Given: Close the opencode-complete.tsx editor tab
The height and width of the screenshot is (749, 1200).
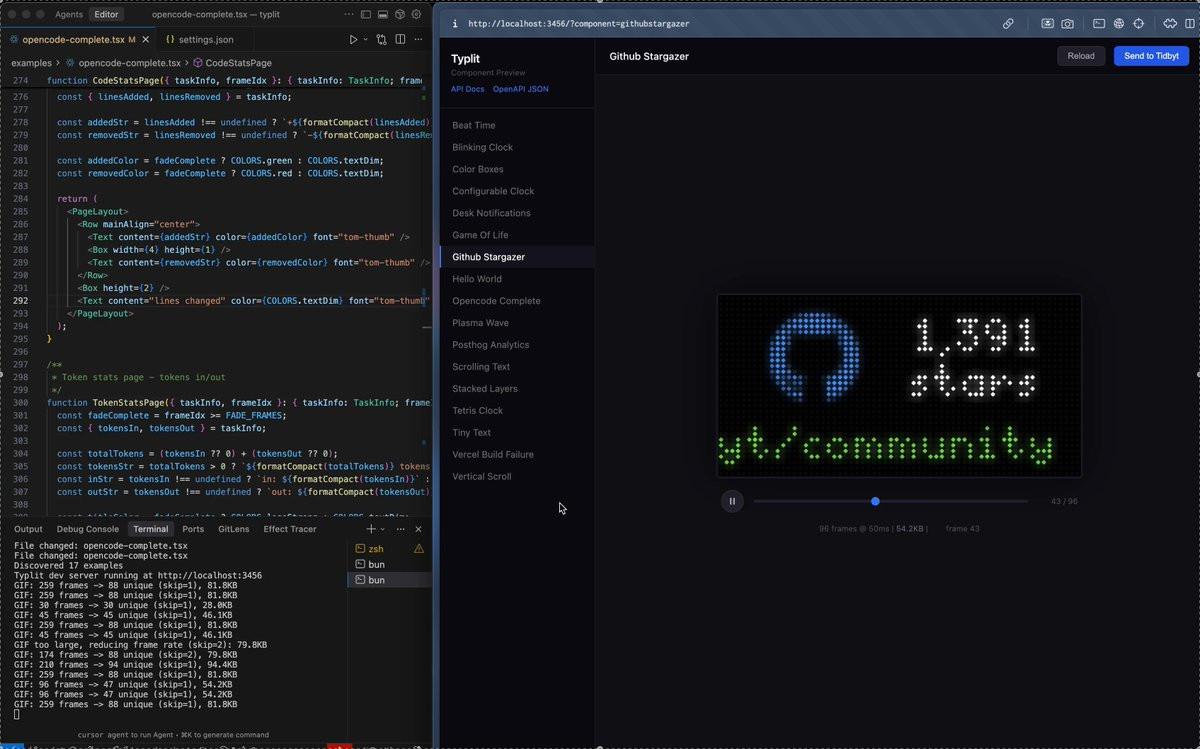Looking at the screenshot, I should point(145,40).
